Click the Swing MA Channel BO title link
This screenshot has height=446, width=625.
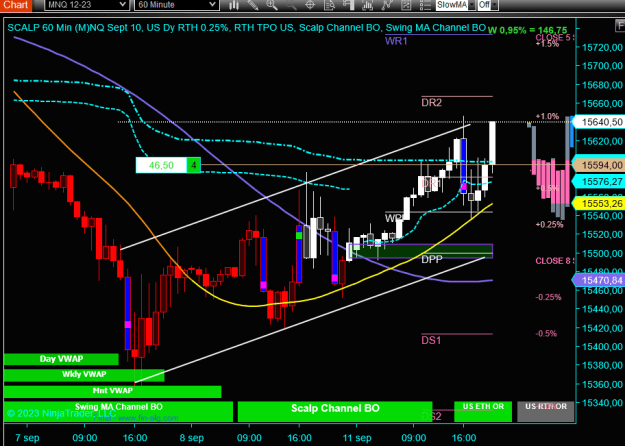click(x=436, y=28)
